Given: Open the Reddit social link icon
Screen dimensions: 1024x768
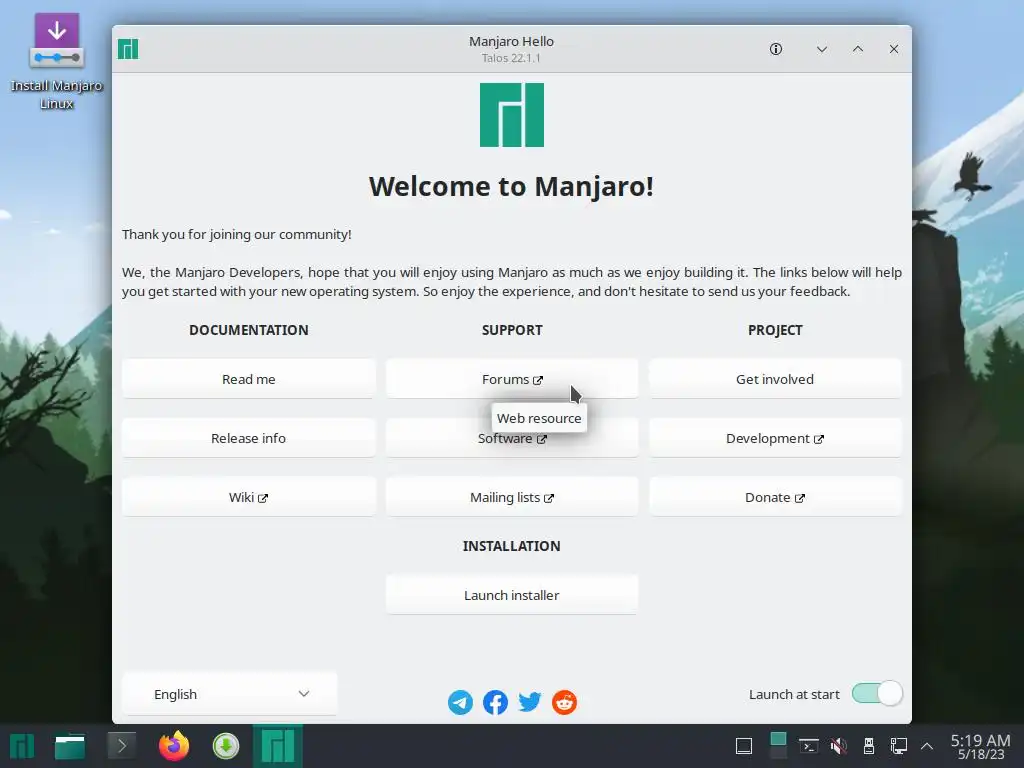Looking at the screenshot, I should coord(564,703).
